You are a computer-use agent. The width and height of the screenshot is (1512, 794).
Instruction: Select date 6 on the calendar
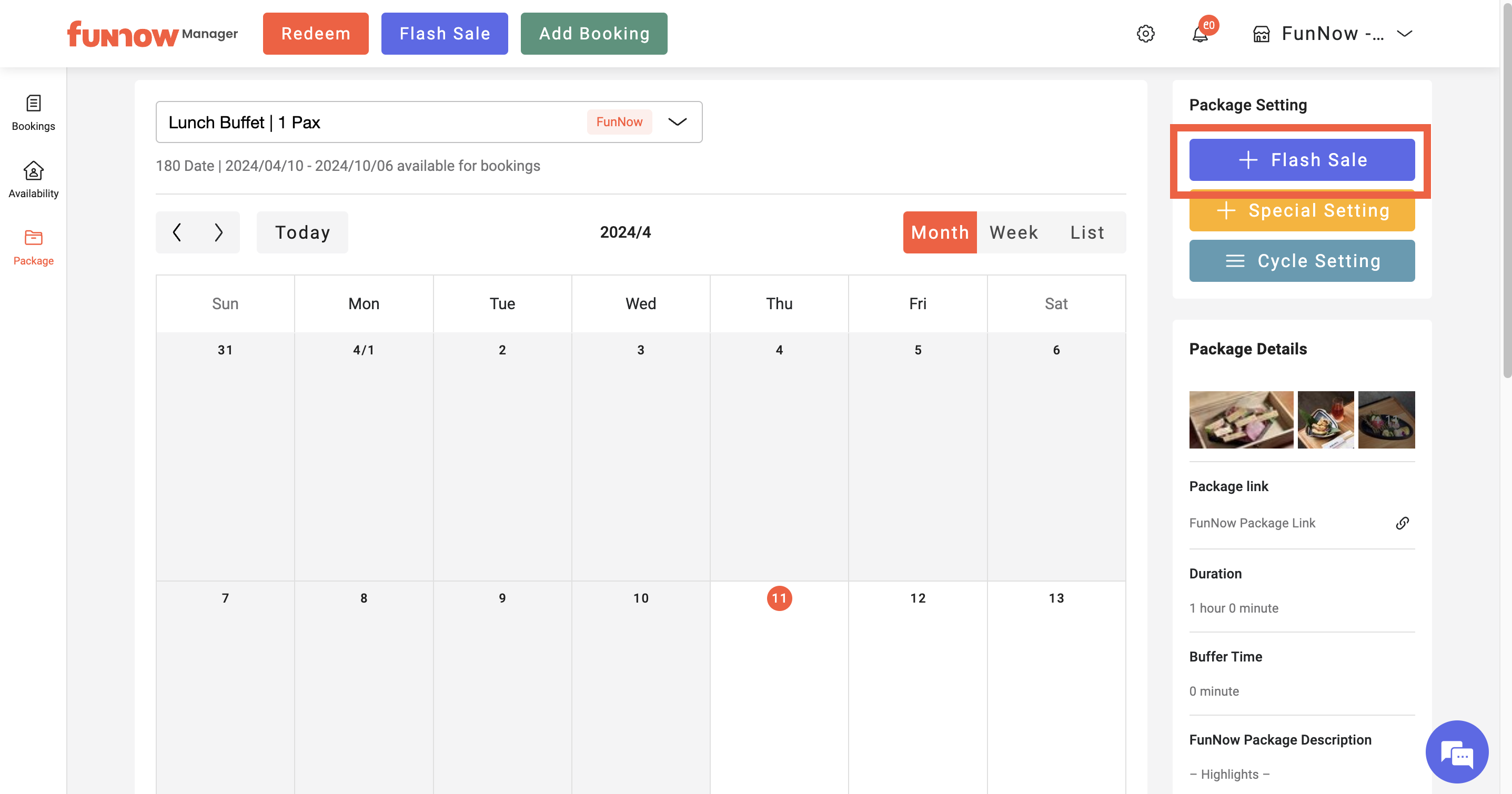point(1056,350)
